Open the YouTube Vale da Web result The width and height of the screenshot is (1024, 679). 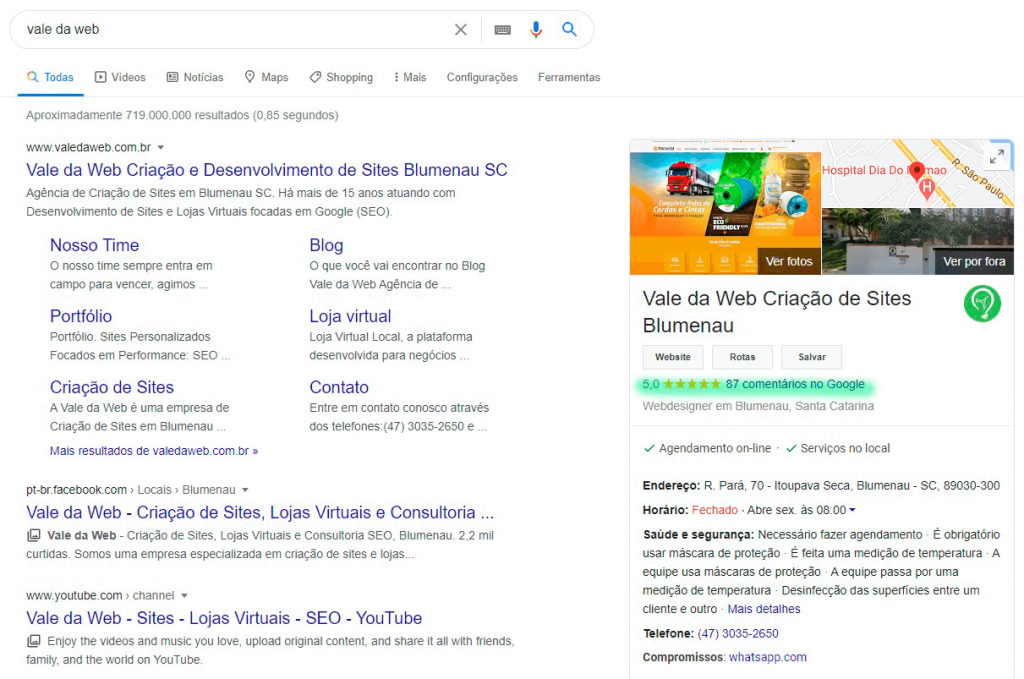pos(224,618)
